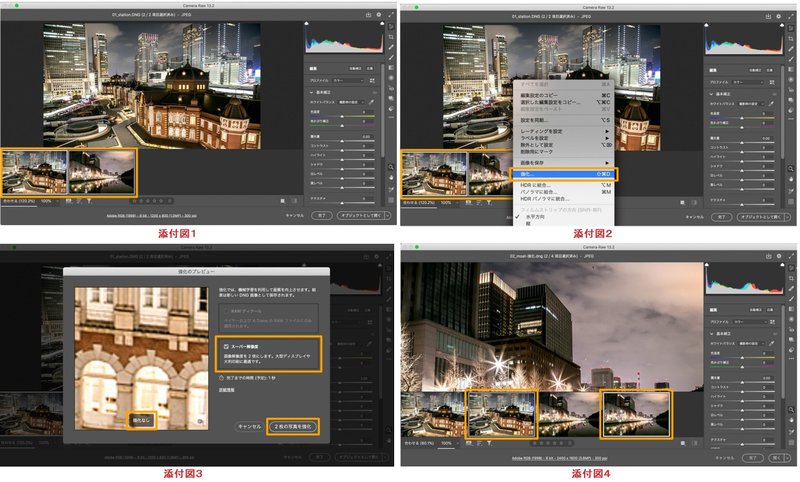
Task: Pick the white balance eyedropper in figure 1 window
Action: [371, 102]
